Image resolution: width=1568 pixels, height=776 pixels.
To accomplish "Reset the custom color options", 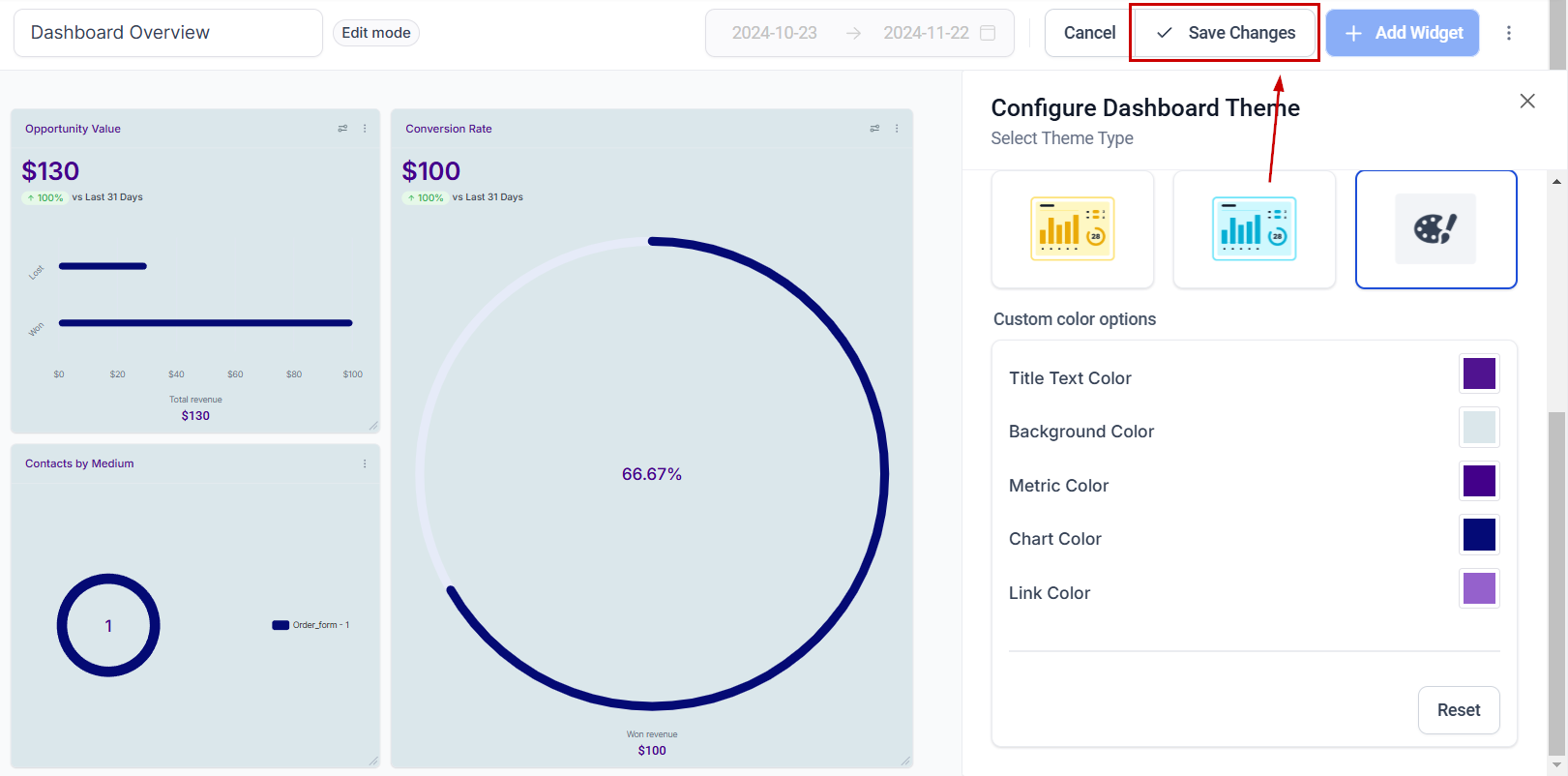I will [x=1459, y=710].
